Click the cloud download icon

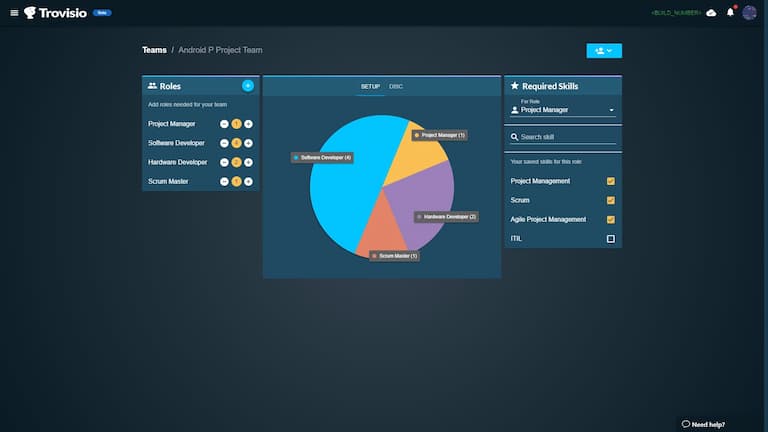pyautogui.click(x=711, y=13)
